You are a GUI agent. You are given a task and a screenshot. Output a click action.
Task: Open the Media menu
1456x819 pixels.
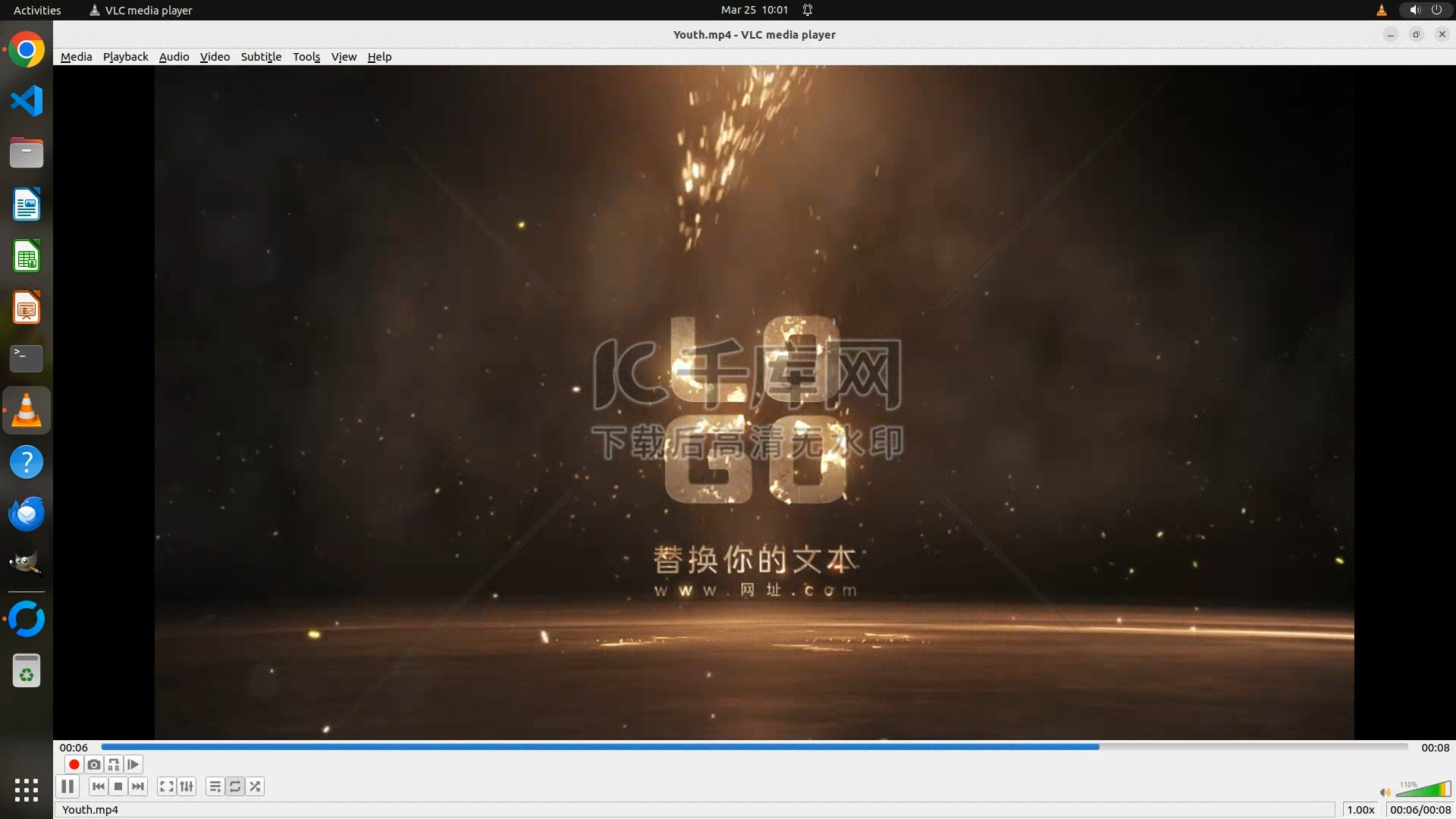(76, 57)
